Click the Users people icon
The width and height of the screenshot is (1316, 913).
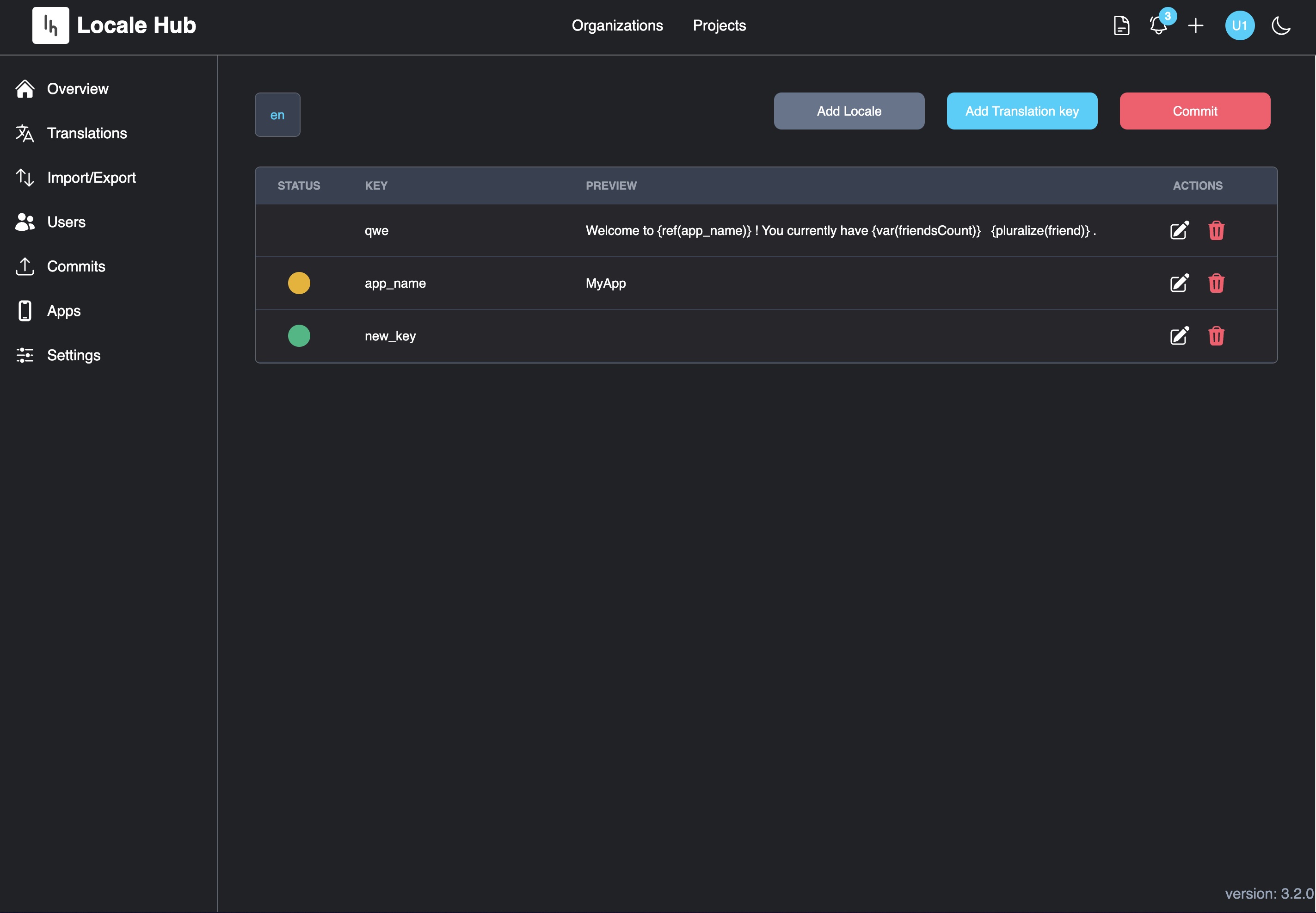[25, 222]
